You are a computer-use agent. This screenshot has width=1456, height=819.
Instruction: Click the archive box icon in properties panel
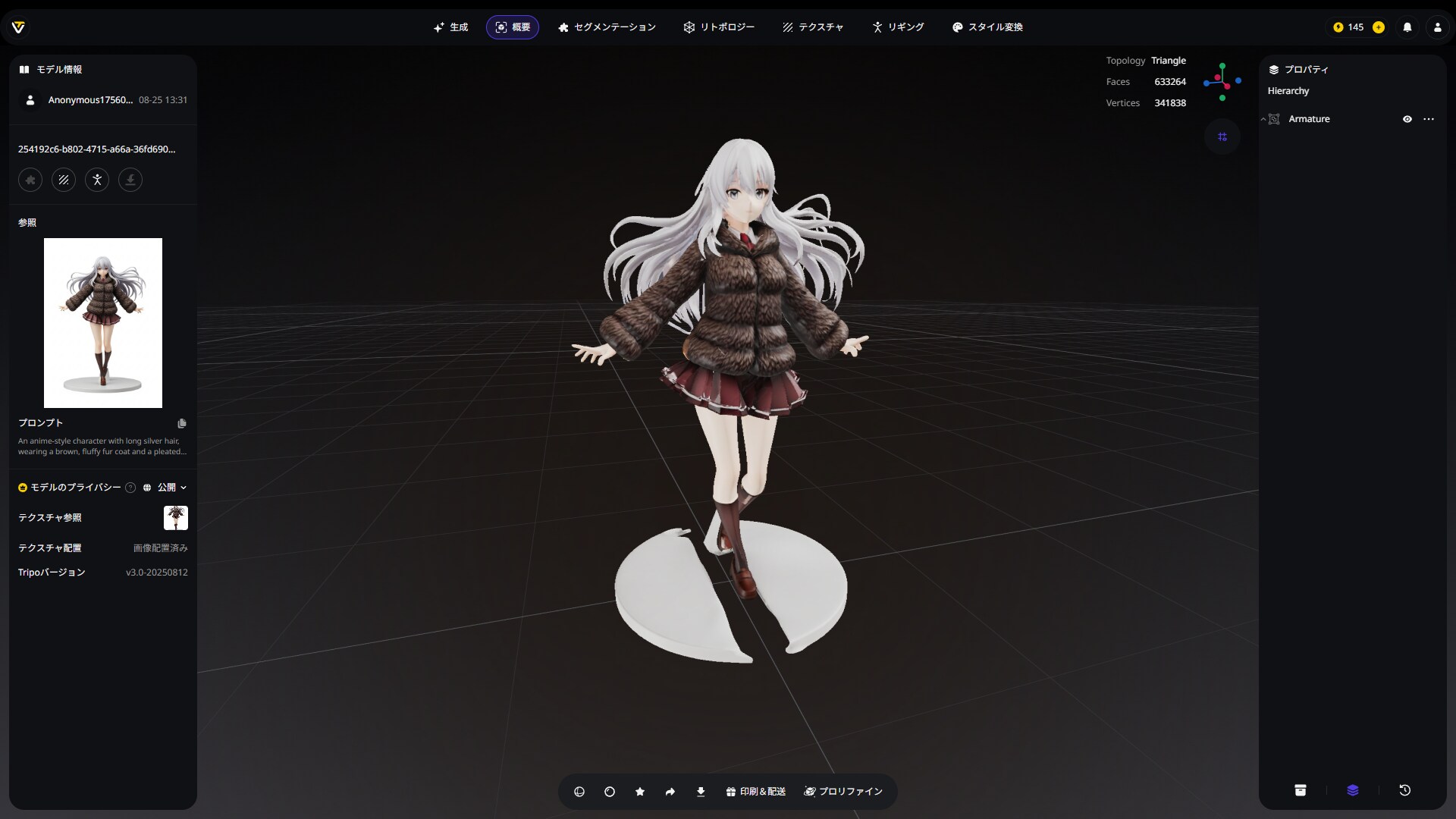click(1301, 790)
